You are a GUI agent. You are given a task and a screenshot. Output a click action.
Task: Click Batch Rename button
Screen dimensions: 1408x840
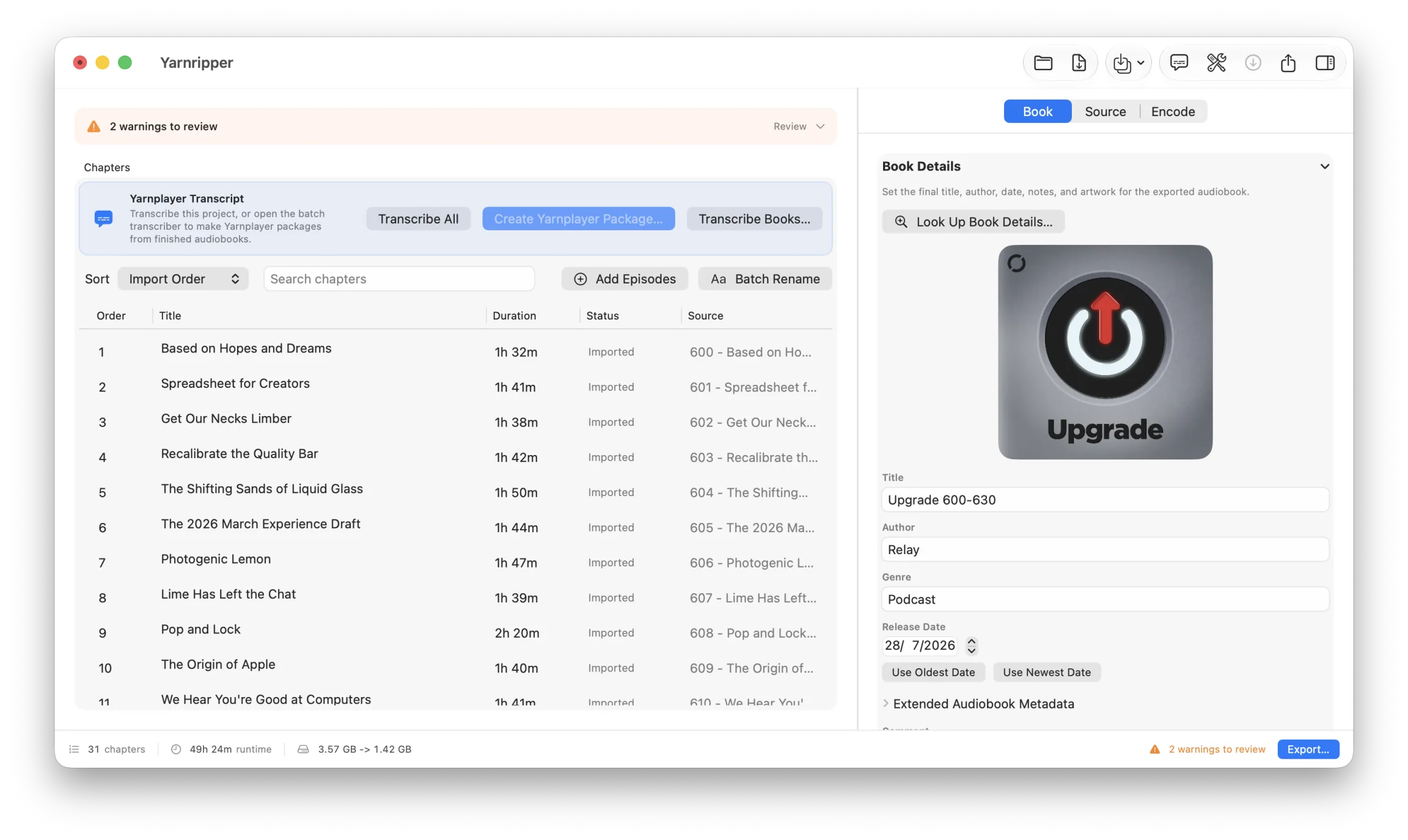(765, 279)
